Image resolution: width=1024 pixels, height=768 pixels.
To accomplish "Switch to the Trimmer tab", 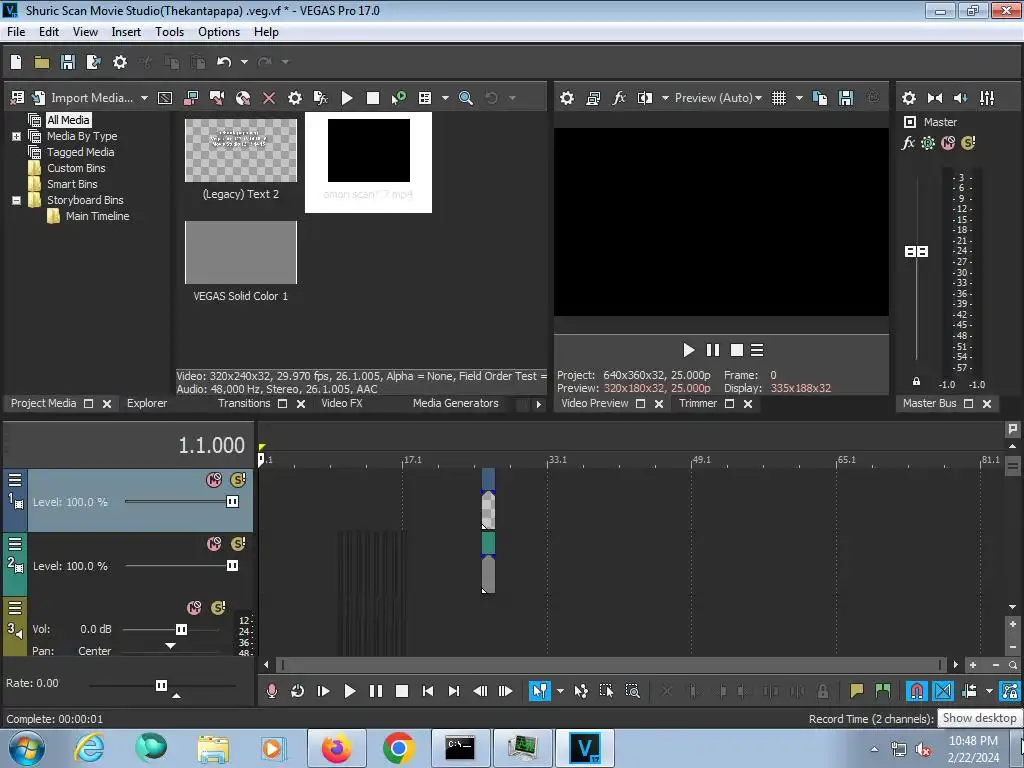I will [697, 404].
